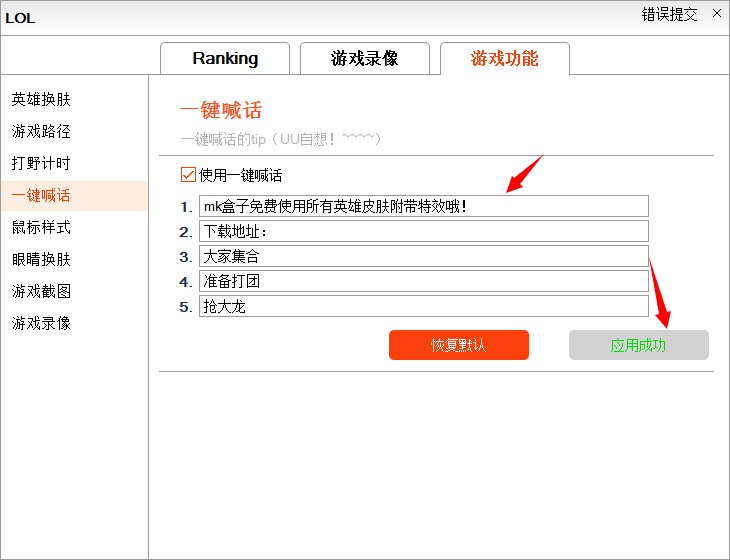This screenshot has width=730, height=560.
Task: Toggle the 使用一键喊话 checkbox
Action: click(x=188, y=175)
